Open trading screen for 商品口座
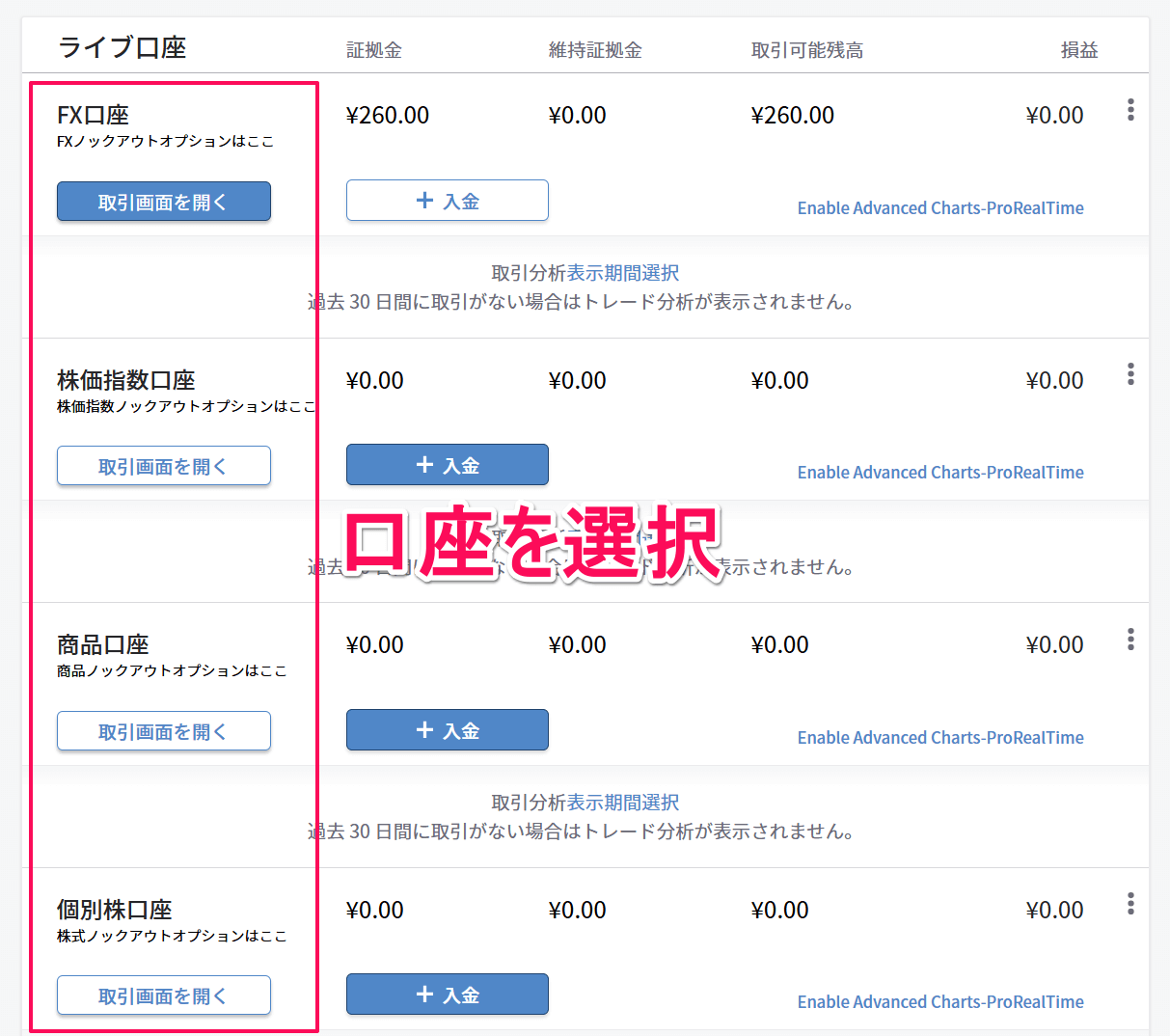Image resolution: width=1170 pixels, height=1036 pixels. pos(163,730)
